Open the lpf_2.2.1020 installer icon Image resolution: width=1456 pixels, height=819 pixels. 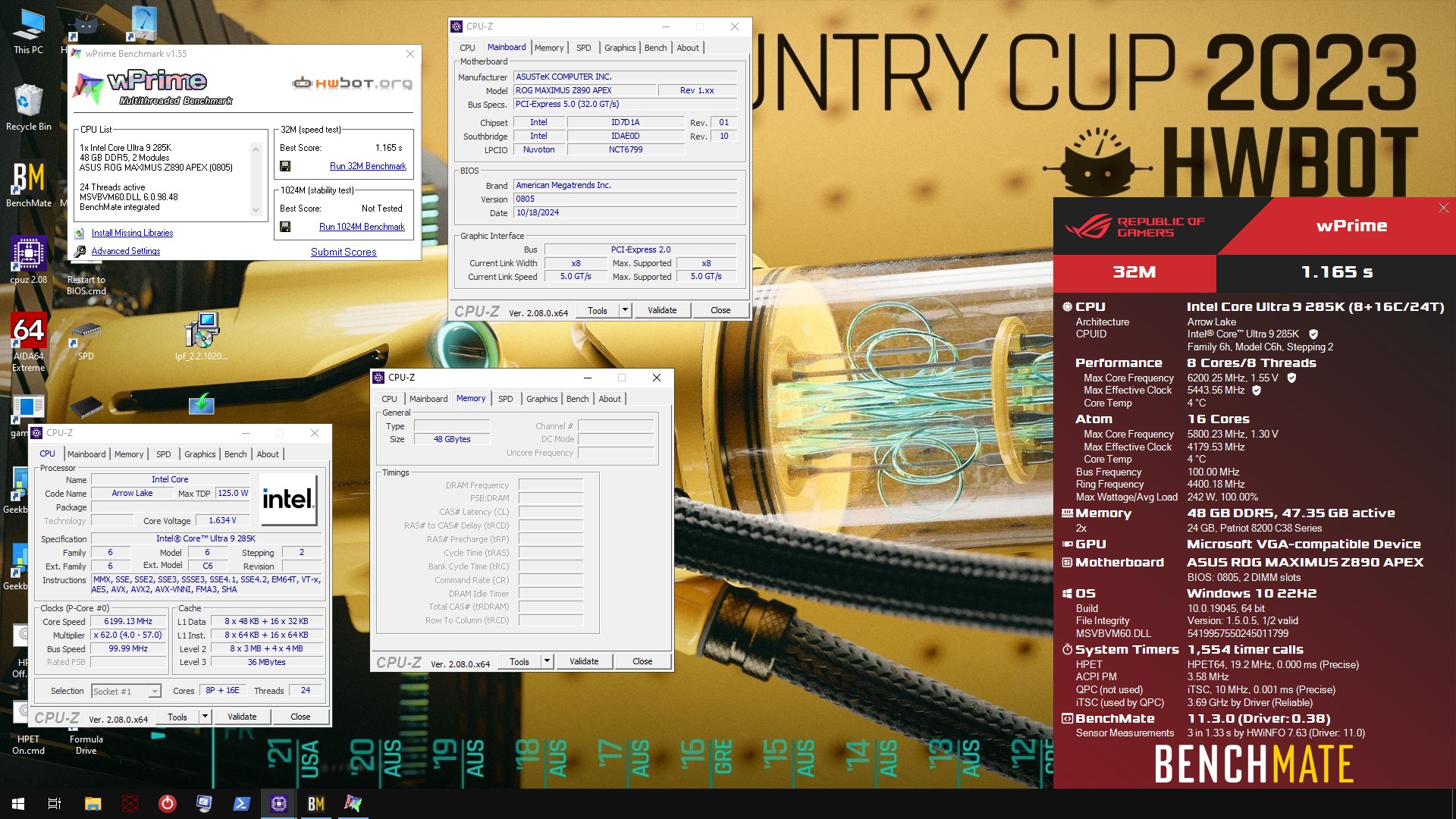(x=202, y=336)
